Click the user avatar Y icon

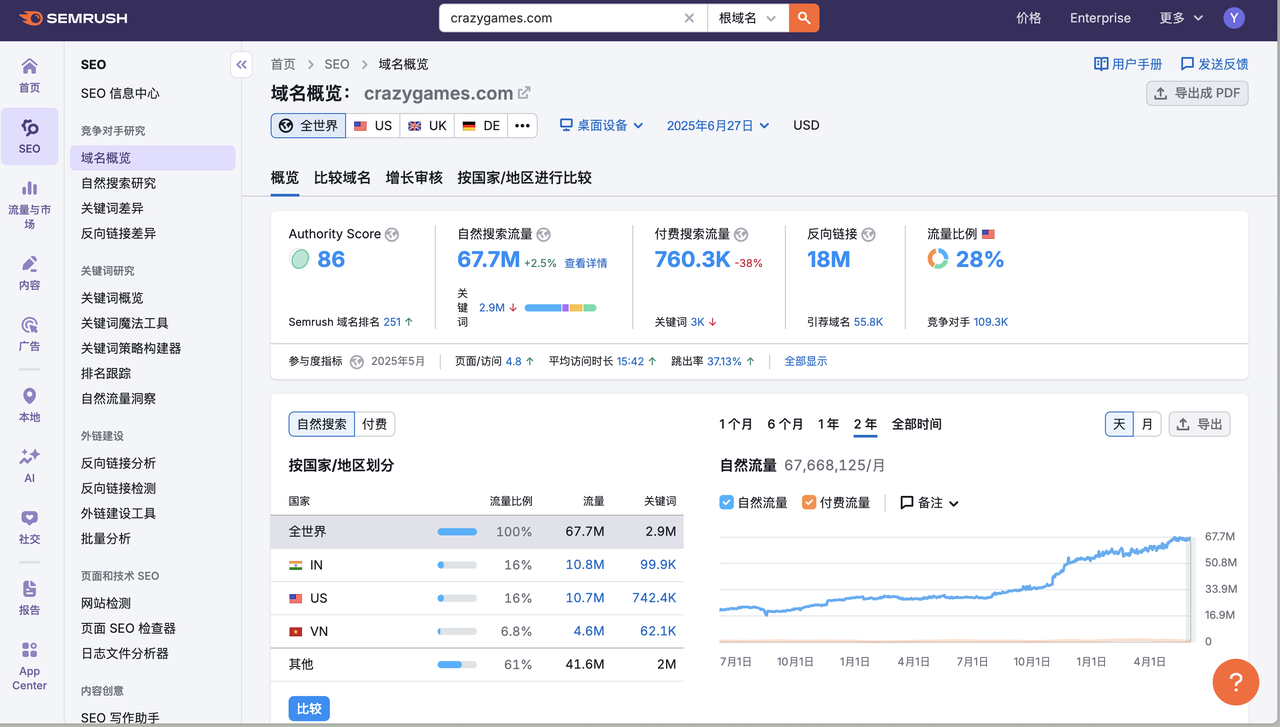[x=1234, y=18]
